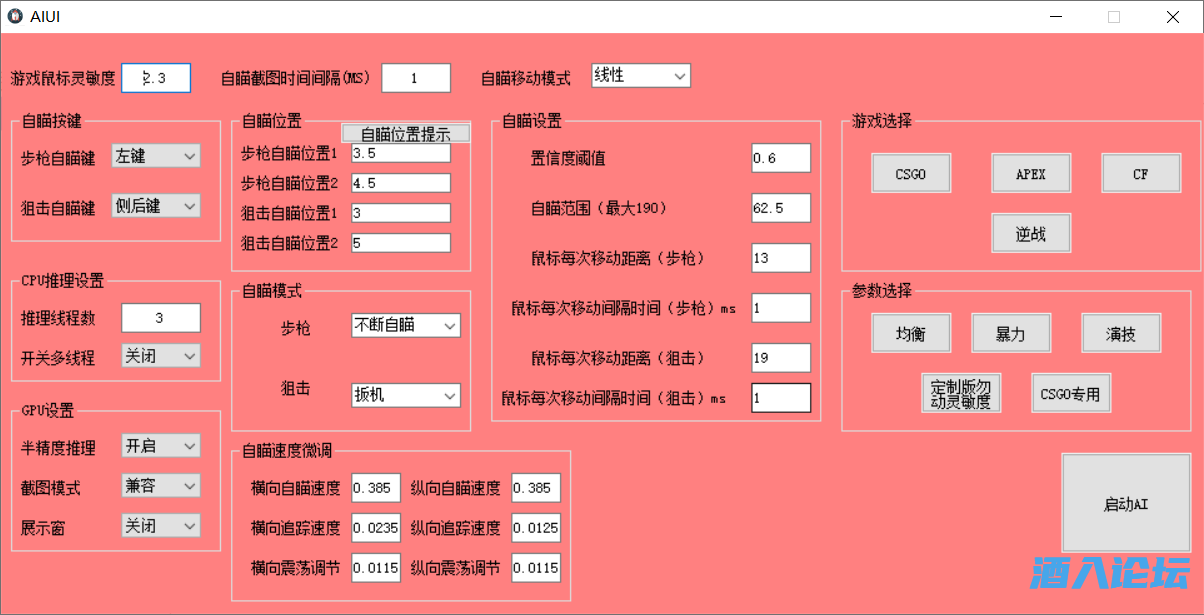Click the 启动AI button
1204x615 pixels.
[1125, 504]
